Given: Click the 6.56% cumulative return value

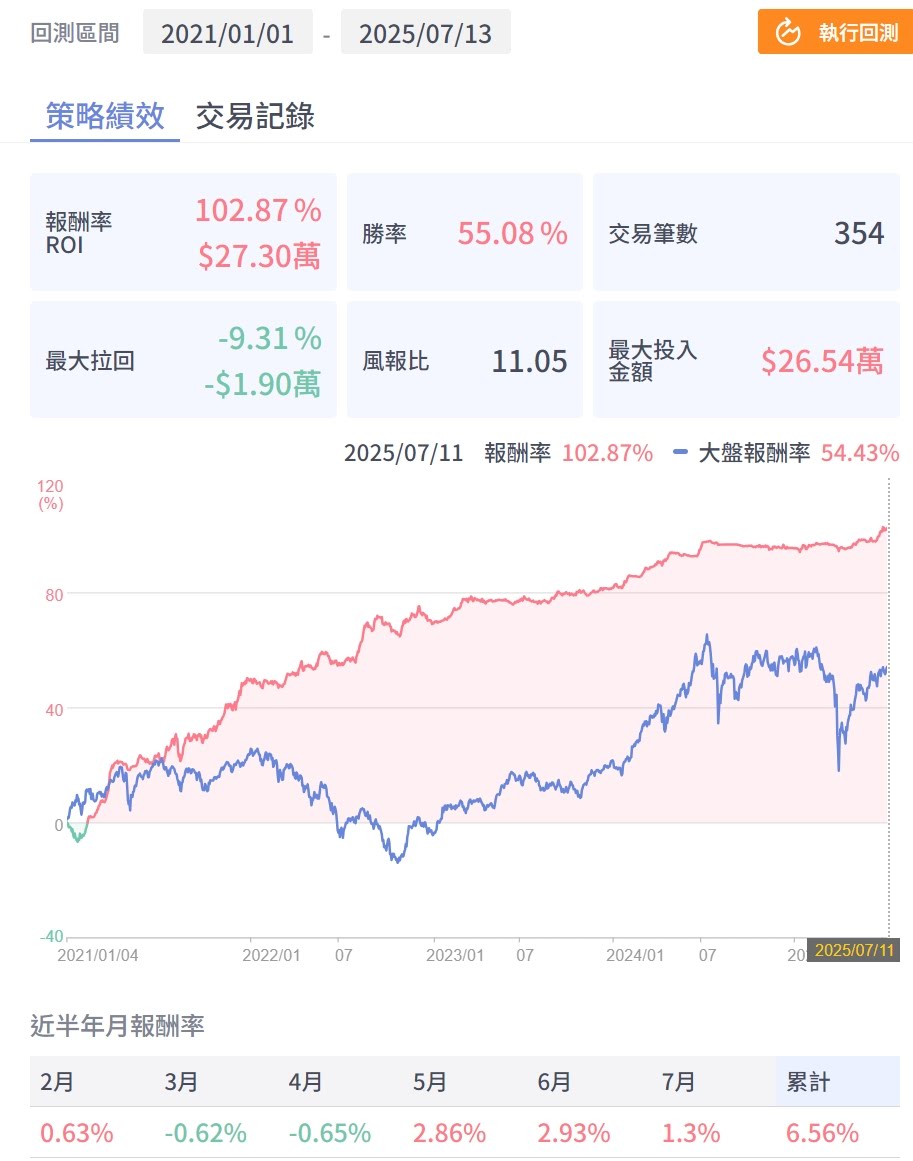Looking at the screenshot, I should [822, 1133].
